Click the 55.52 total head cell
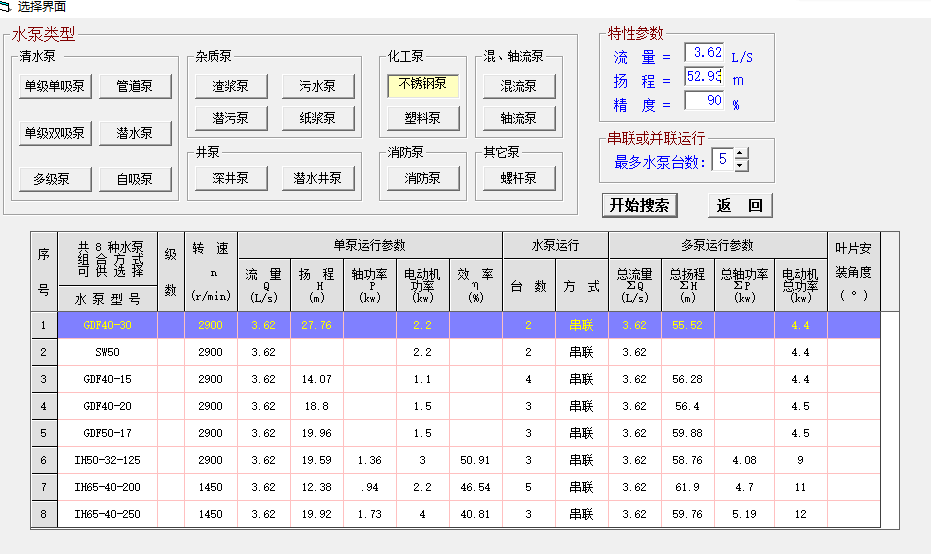Viewport: 931px width, 554px height. click(688, 325)
